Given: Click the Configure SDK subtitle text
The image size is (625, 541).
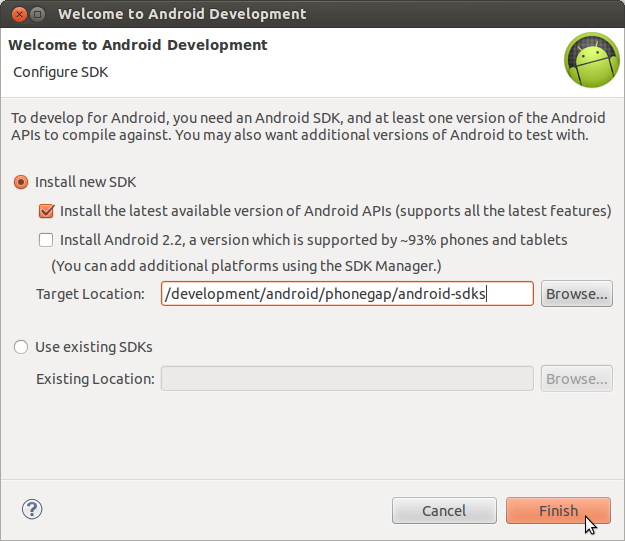Looking at the screenshot, I should coord(61,72).
